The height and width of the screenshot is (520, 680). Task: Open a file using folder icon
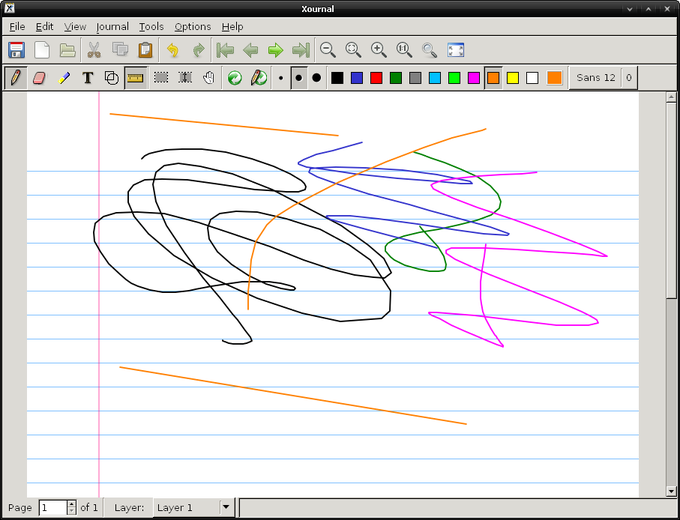[67, 50]
